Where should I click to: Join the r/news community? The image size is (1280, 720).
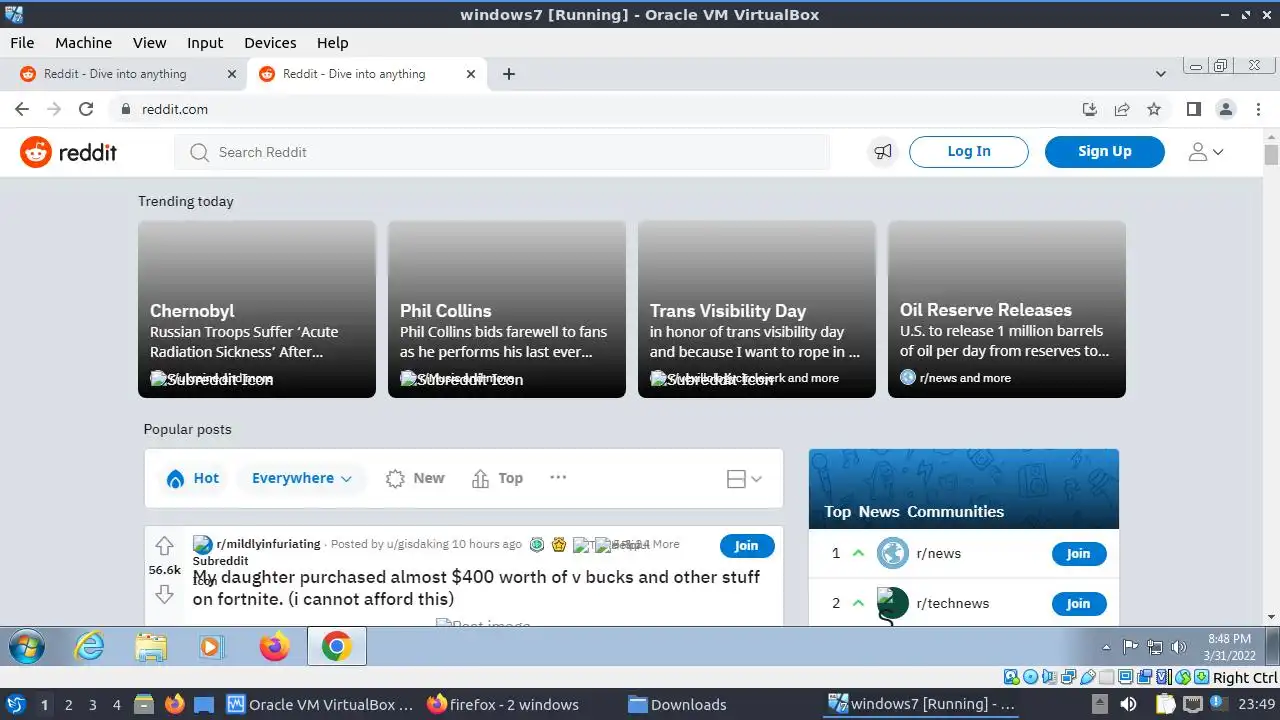click(x=1078, y=554)
